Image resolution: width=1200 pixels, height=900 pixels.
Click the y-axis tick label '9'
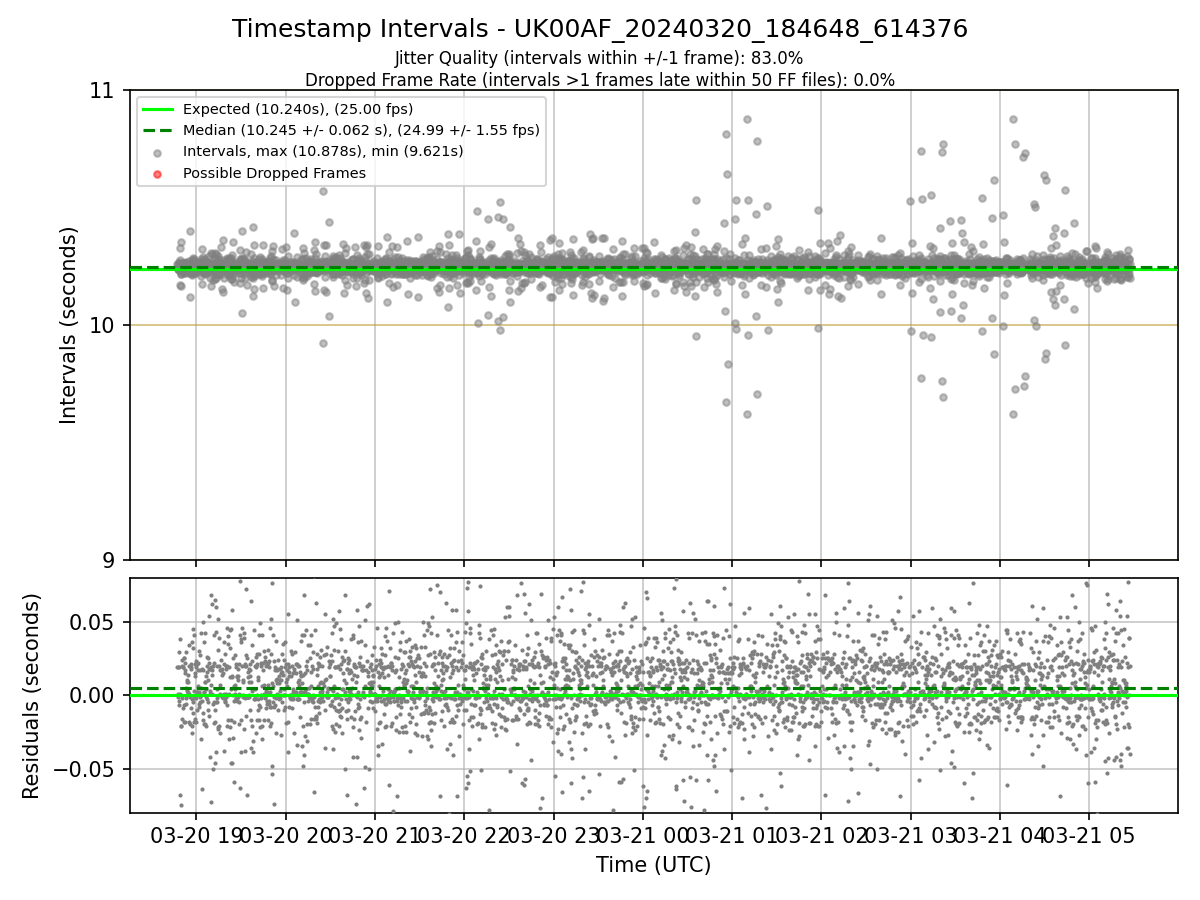(109, 560)
